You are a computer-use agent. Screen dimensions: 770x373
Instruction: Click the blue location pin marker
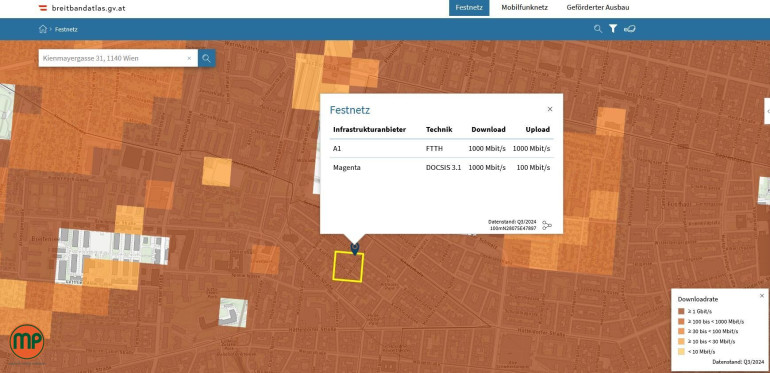click(x=355, y=248)
